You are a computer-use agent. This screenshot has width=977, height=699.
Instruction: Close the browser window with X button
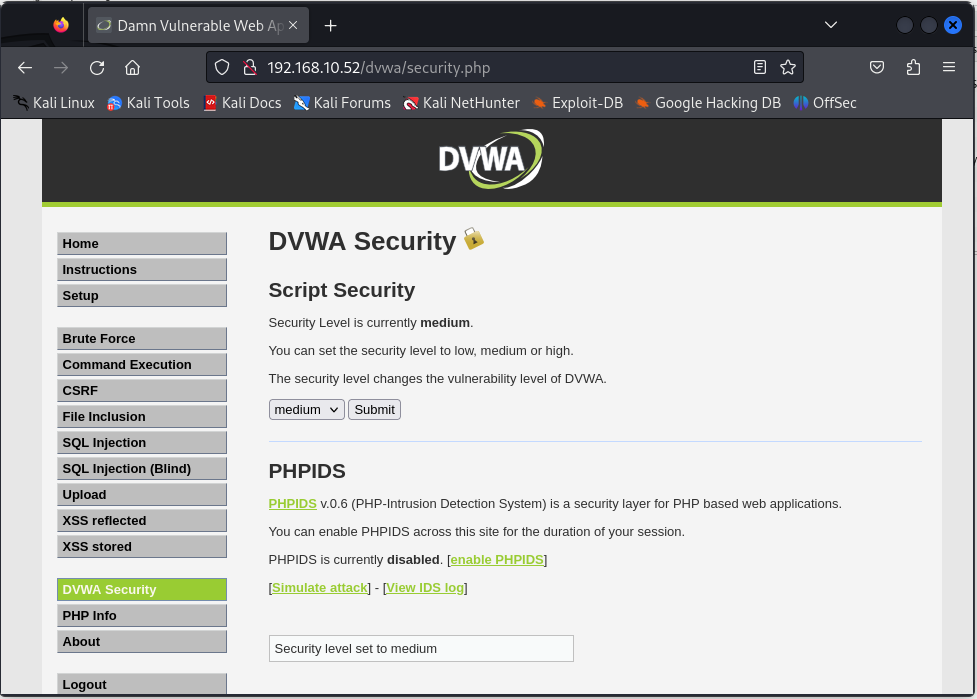[953, 25]
